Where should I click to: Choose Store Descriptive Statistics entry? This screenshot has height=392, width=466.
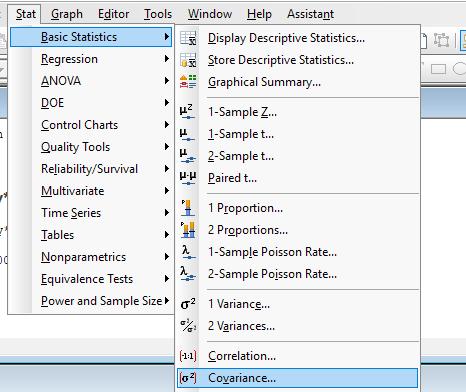(297, 60)
